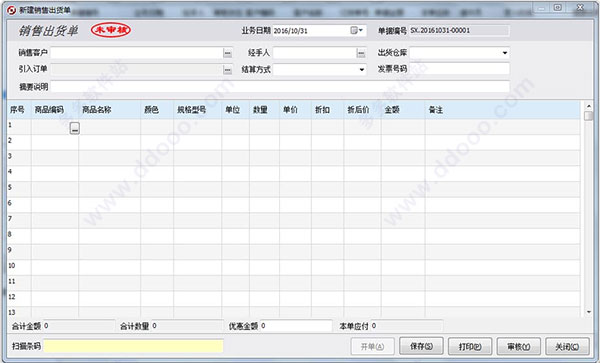Click the ellipsis button next to 经手人
This screenshot has width=600, height=363.
click(x=360, y=53)
